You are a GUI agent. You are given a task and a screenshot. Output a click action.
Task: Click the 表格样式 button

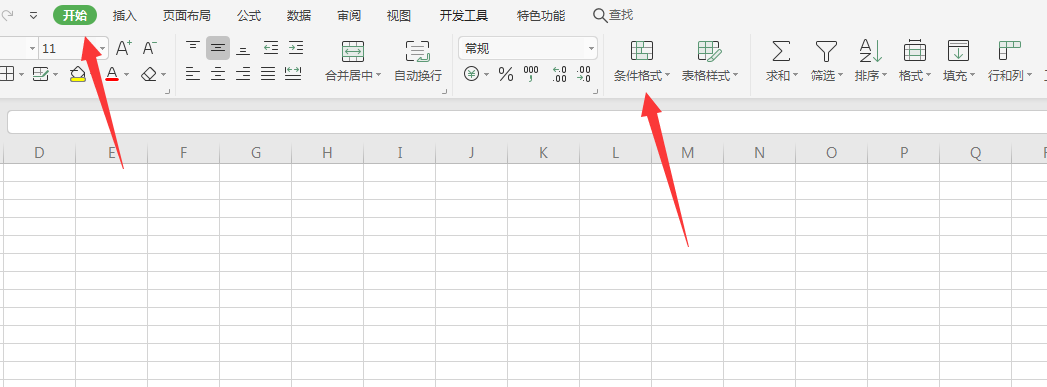coord(710,61)
